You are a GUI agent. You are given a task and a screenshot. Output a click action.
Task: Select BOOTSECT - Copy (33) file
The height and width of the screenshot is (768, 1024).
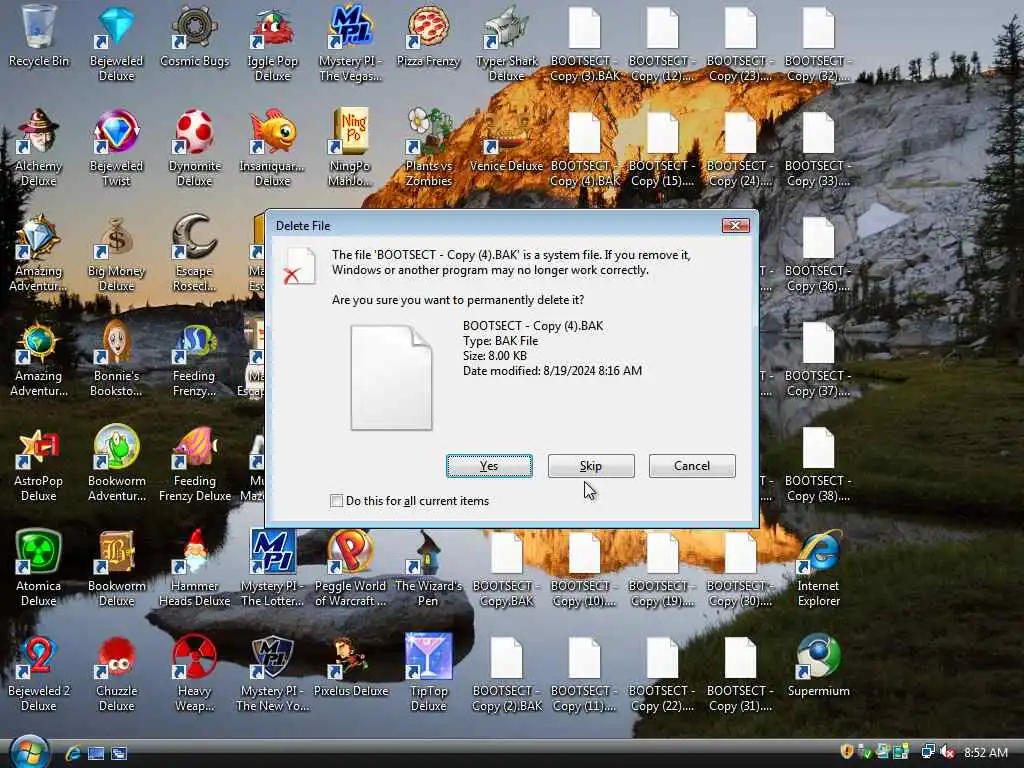pyautogui.click(x=818, y=148)
